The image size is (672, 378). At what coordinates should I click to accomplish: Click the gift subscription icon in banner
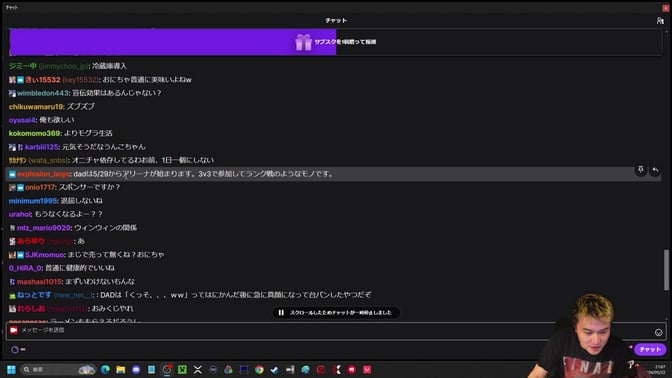(303, 42)
